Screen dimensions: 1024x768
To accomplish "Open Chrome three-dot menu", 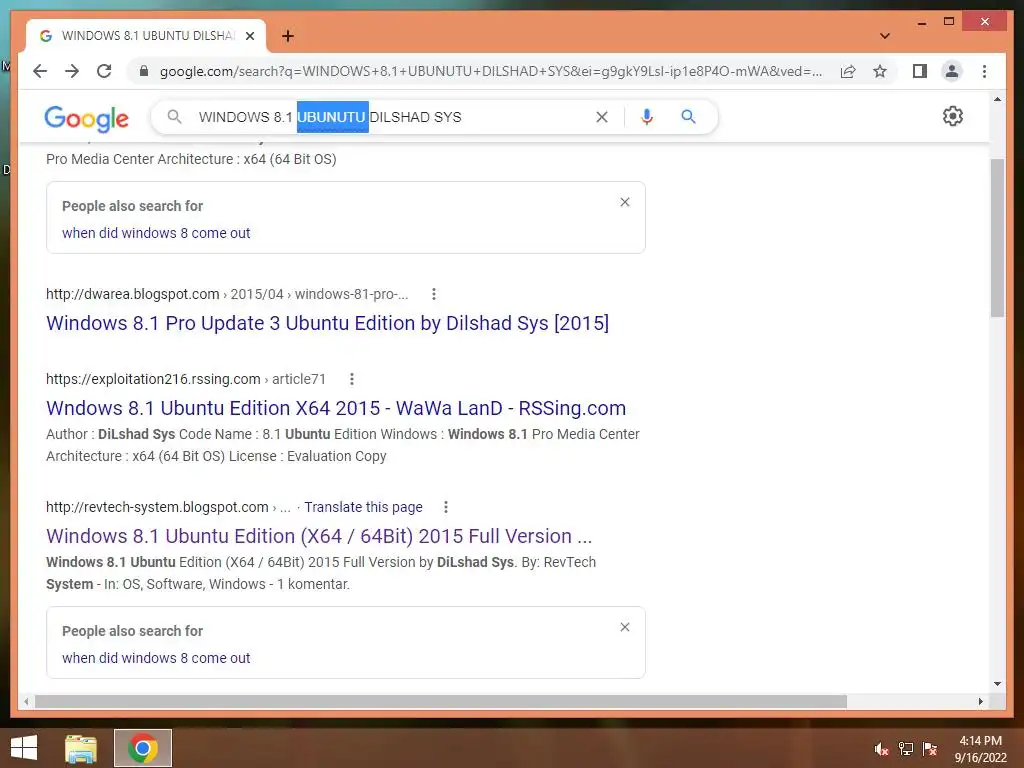I will point(984,71).
